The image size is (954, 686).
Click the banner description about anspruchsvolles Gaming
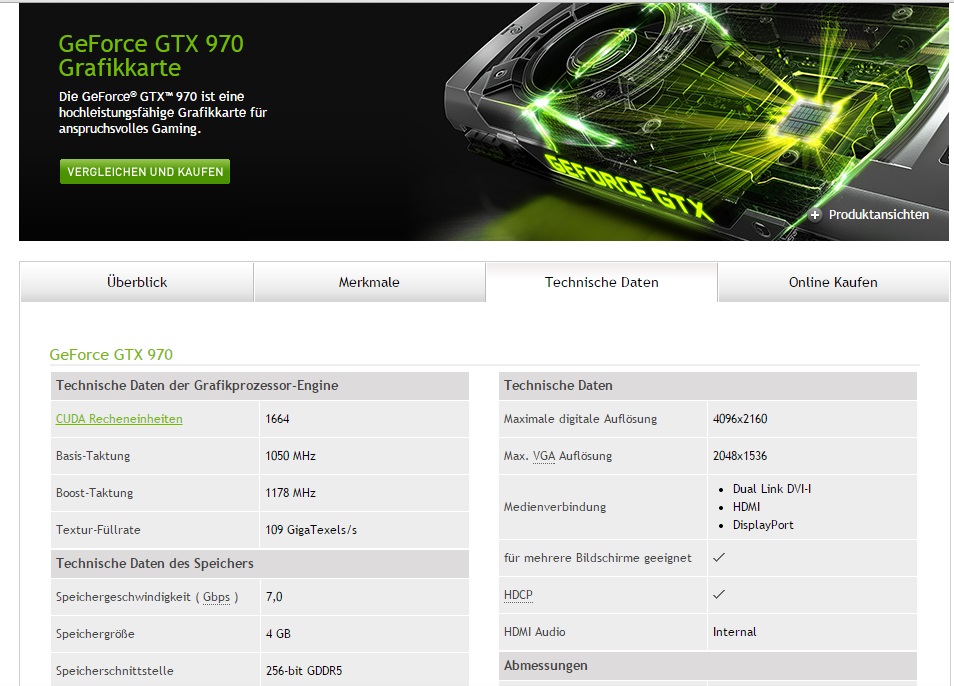[163, 113]
